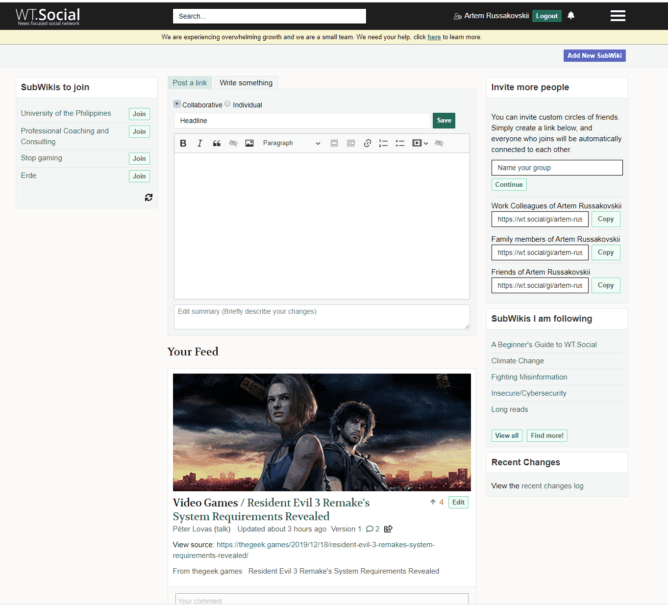Image resolution: width=668 pixels, height=606 pixels.
Task: Switch to the Write something tab
Action: (x=246, y=83)
